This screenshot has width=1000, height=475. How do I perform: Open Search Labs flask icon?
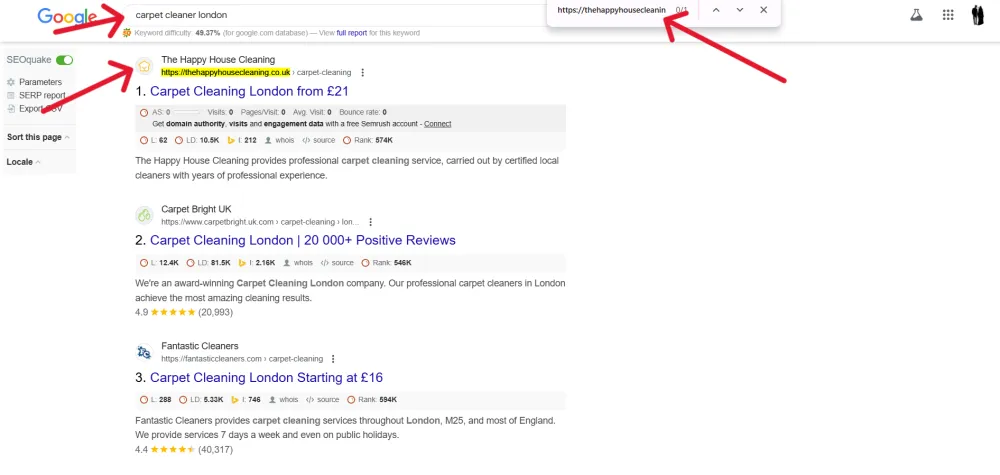click(x=916, y=15)
